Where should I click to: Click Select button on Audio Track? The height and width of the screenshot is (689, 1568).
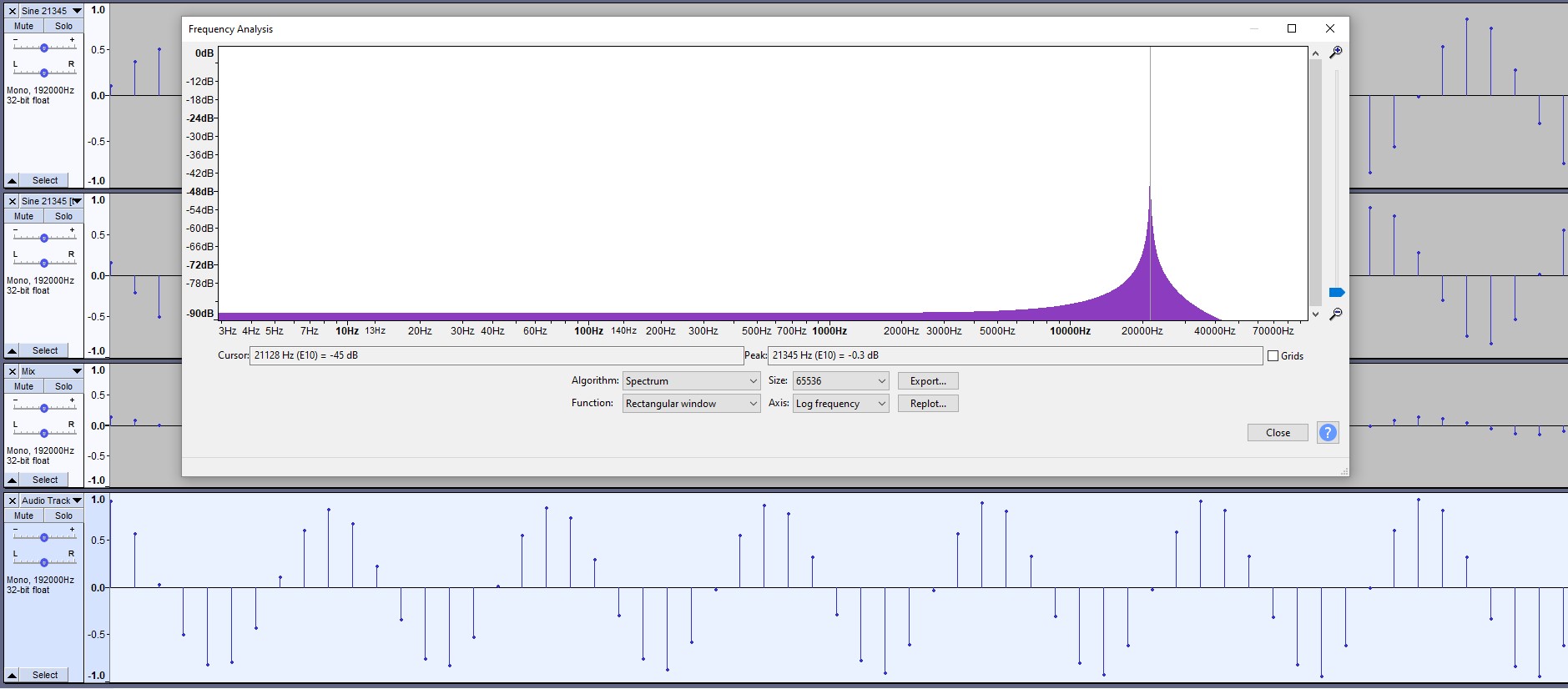coord(45,675)
